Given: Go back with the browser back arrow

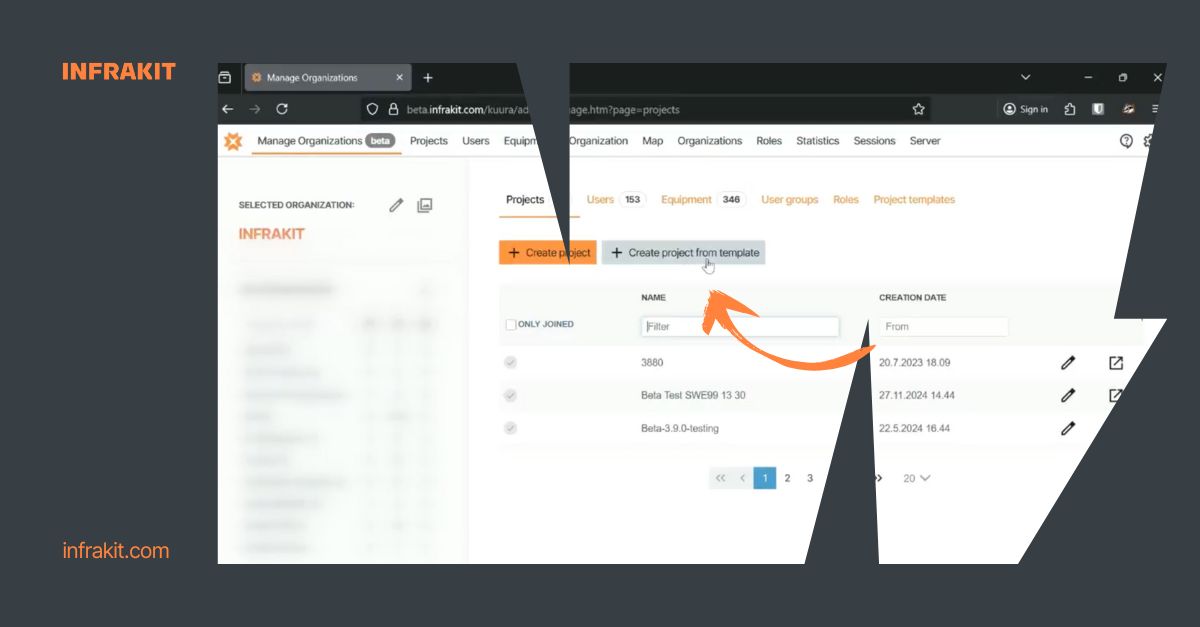Looking at the screenshot, I should pos(228,109).
